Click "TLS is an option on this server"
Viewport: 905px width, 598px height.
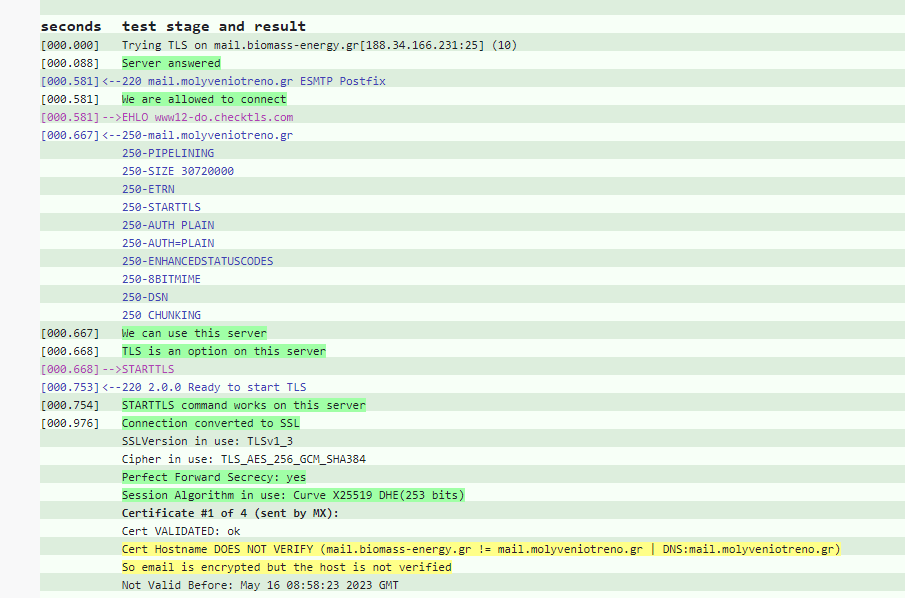(224, 351)
